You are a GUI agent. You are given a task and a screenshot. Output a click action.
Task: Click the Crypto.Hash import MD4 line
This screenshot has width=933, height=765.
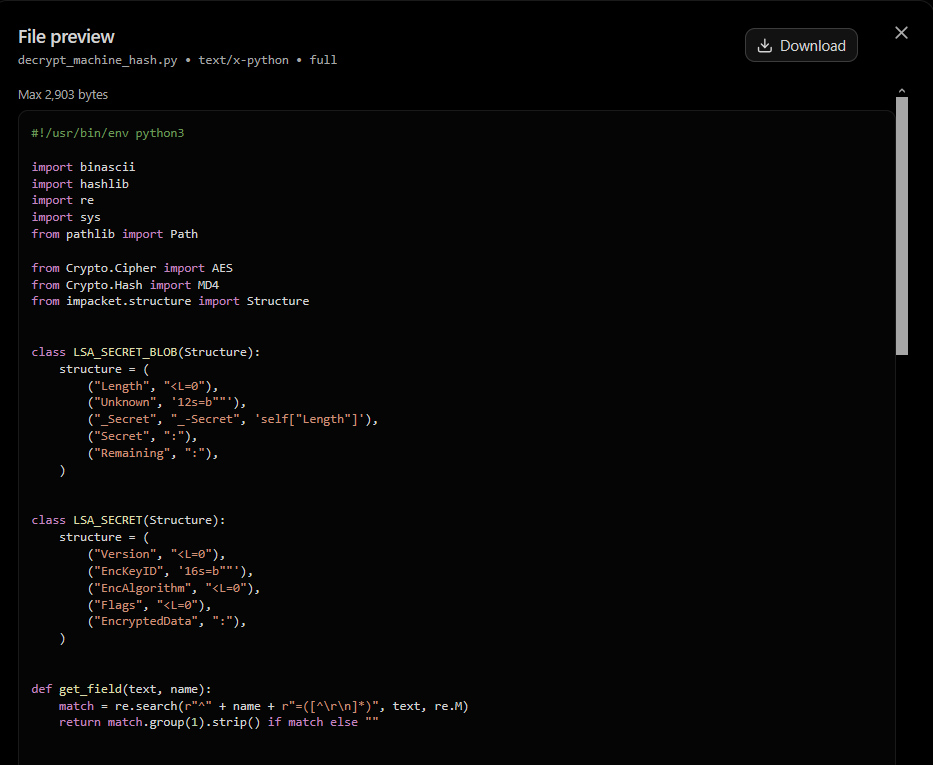pos(126,285)
